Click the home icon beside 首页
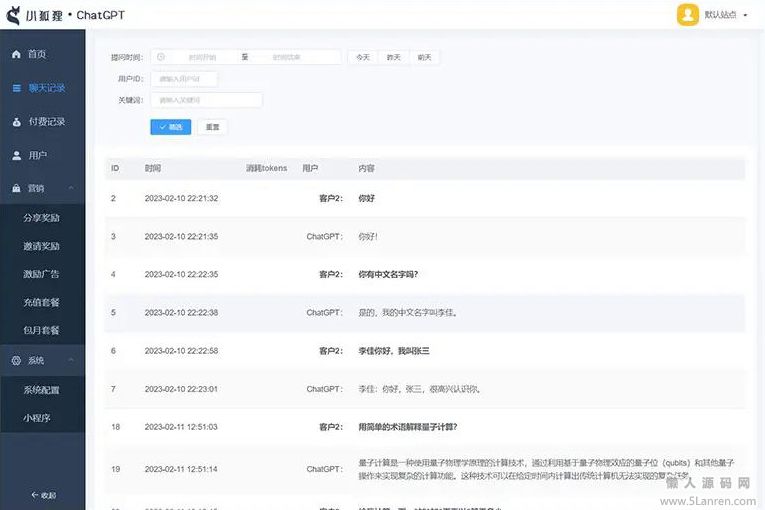Screen dimensions: 765x510 tap(16, 54)
